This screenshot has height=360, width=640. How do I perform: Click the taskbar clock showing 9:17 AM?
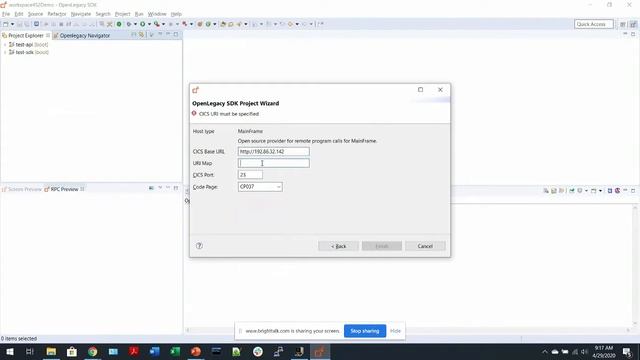(604, 351)
